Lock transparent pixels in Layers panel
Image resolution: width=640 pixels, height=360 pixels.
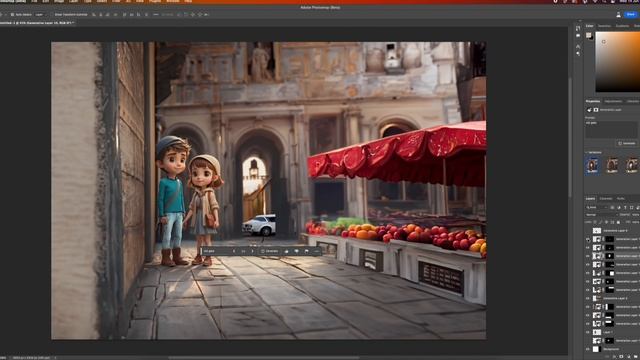[x=595, y=222]
